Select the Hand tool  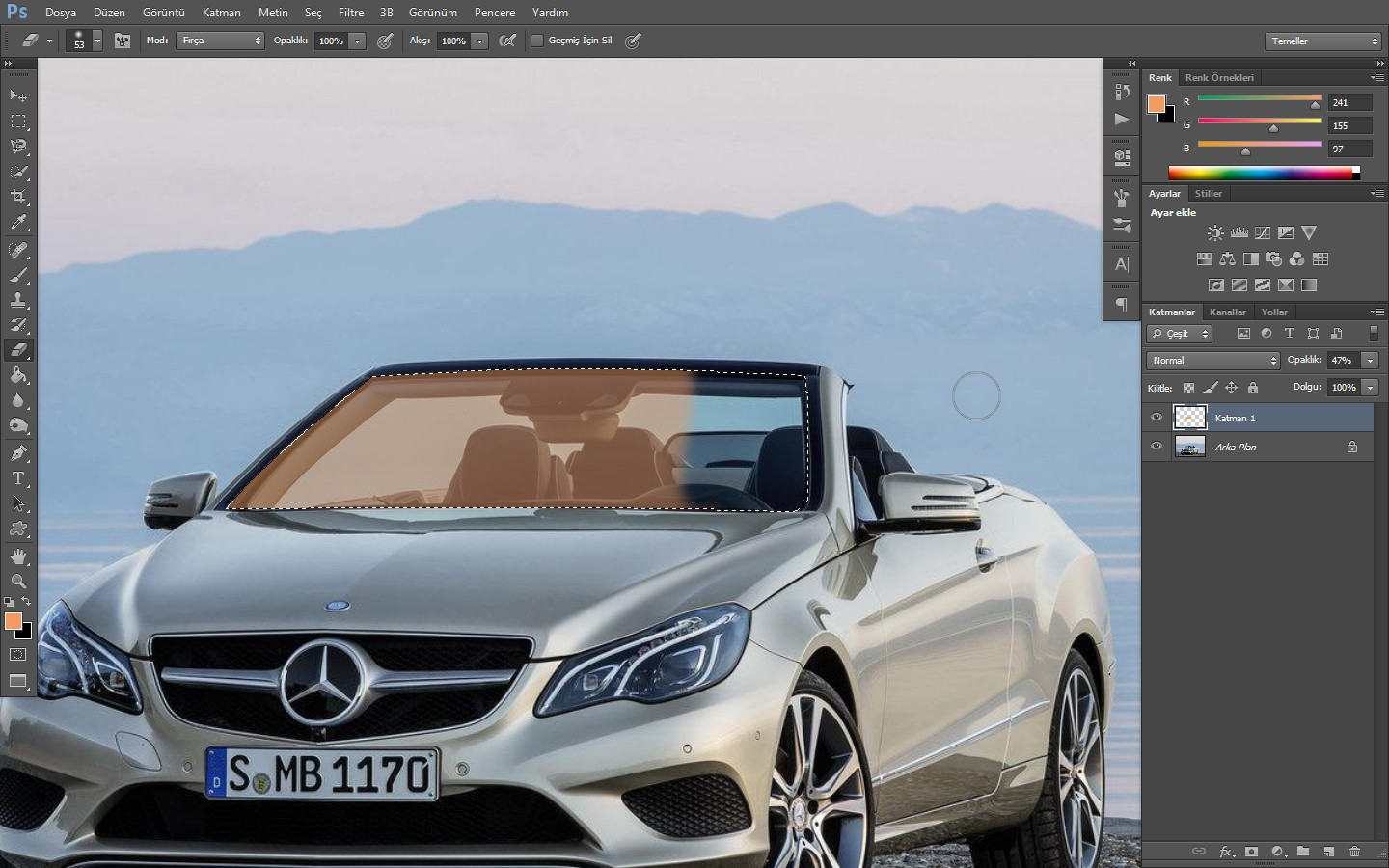pyautogui.click(x=18, y=556)
